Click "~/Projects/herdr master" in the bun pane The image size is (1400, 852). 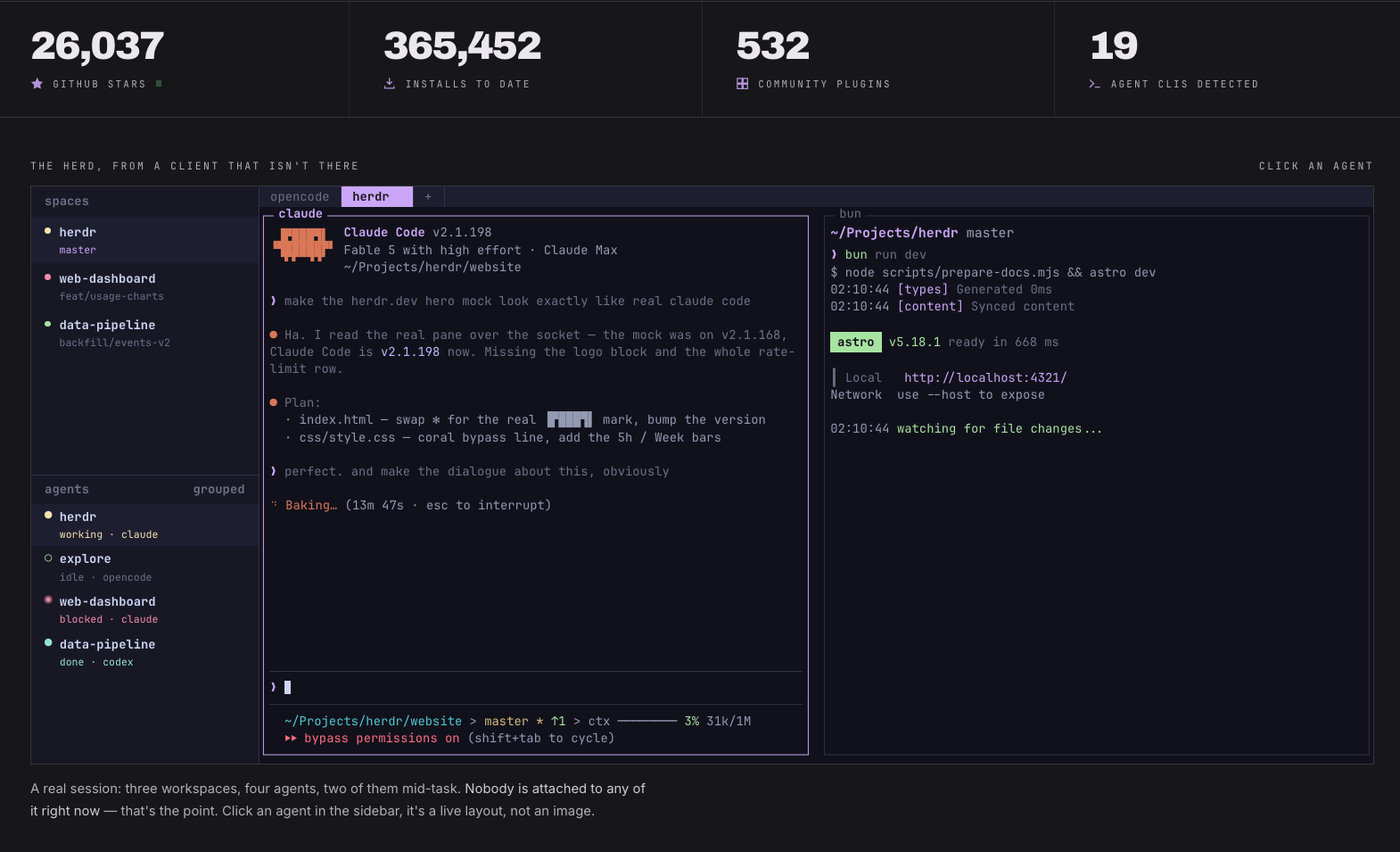[x=922, y=233]
